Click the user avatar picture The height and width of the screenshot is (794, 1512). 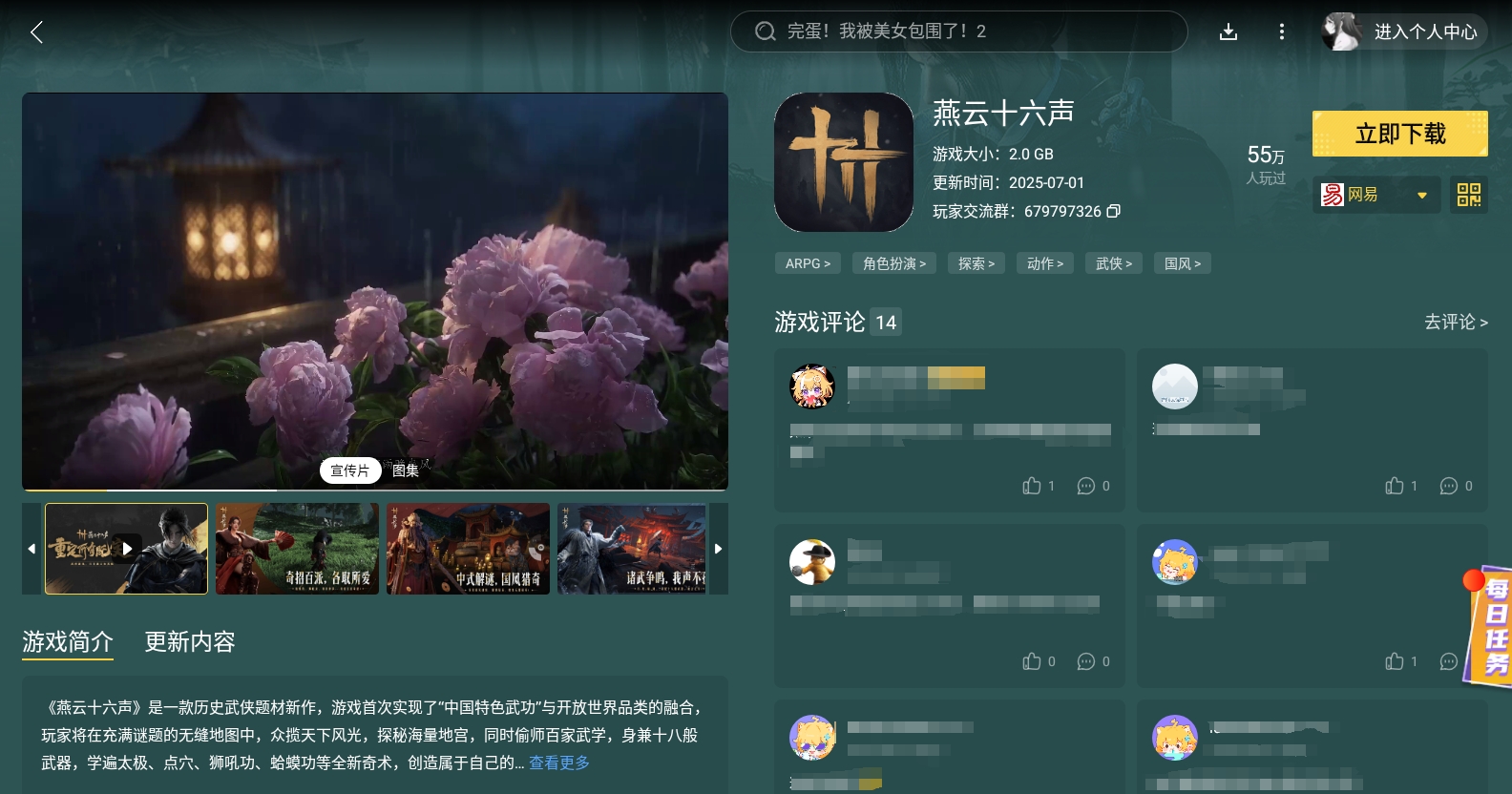pyautogui.click(x=1341, y=31)
